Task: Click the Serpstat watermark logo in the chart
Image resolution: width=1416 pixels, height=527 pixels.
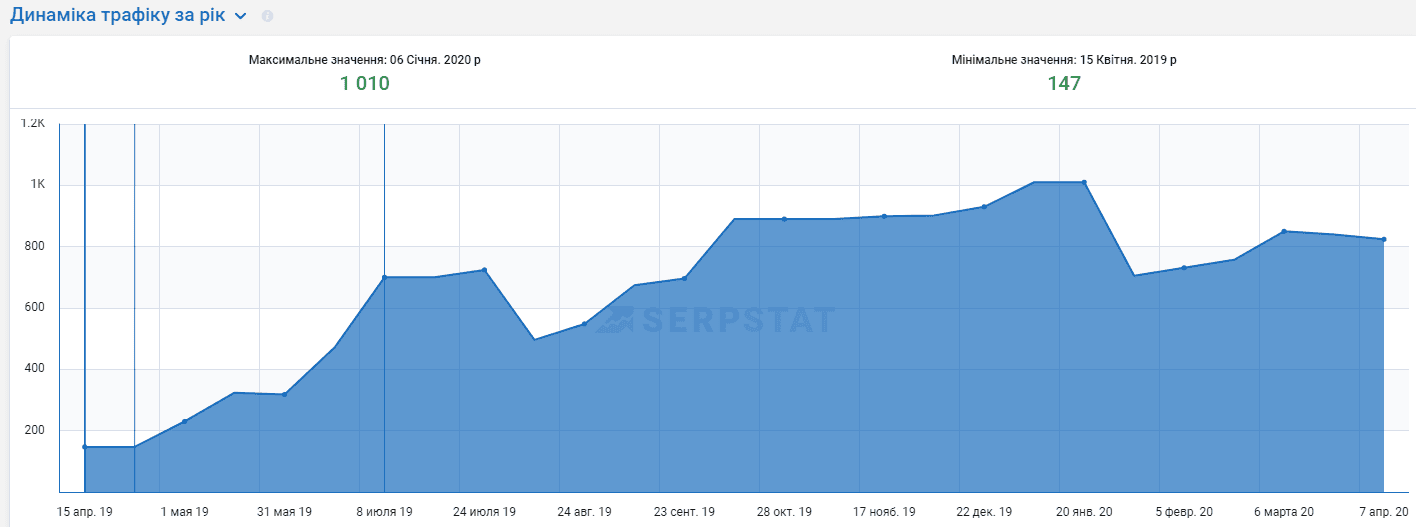Action: [716, 320]
